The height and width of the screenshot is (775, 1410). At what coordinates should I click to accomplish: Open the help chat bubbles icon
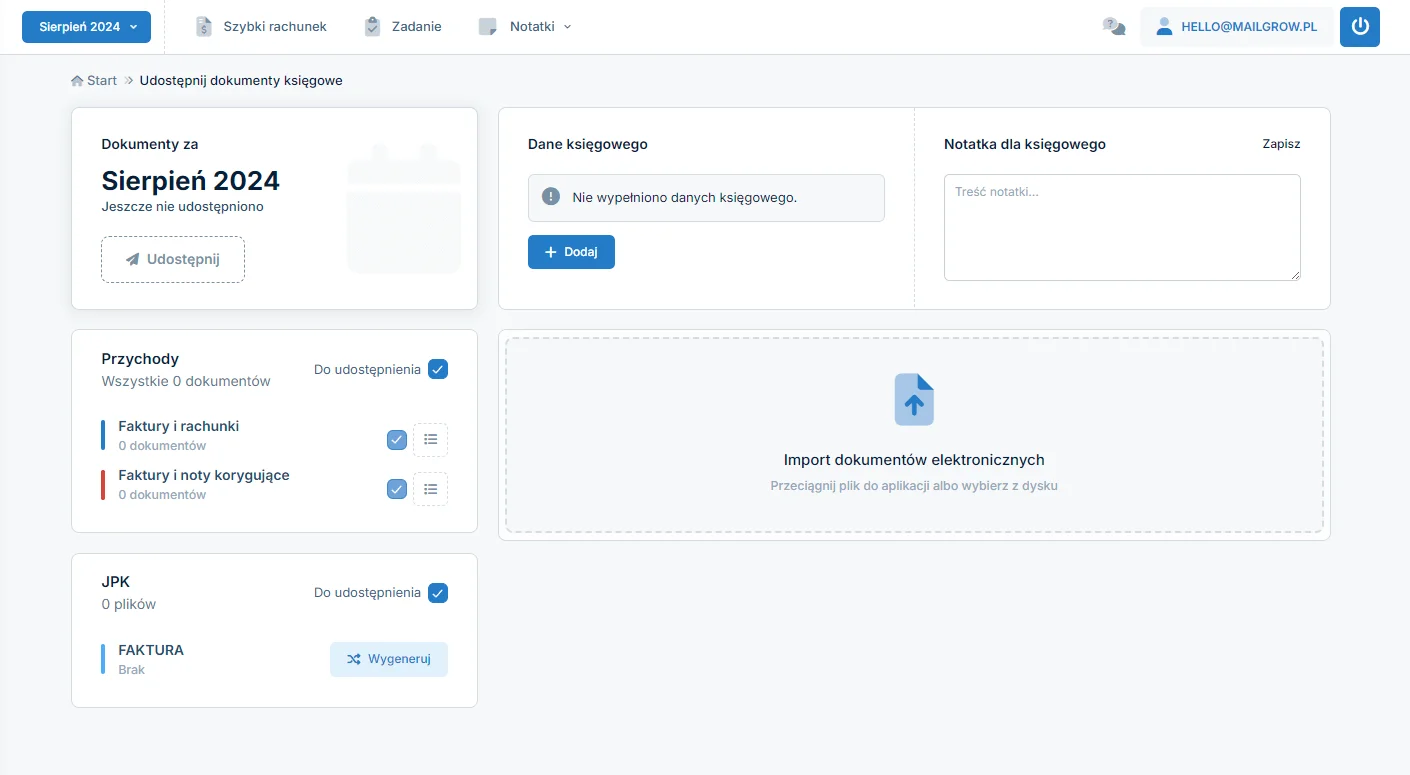pos(1113,27)
